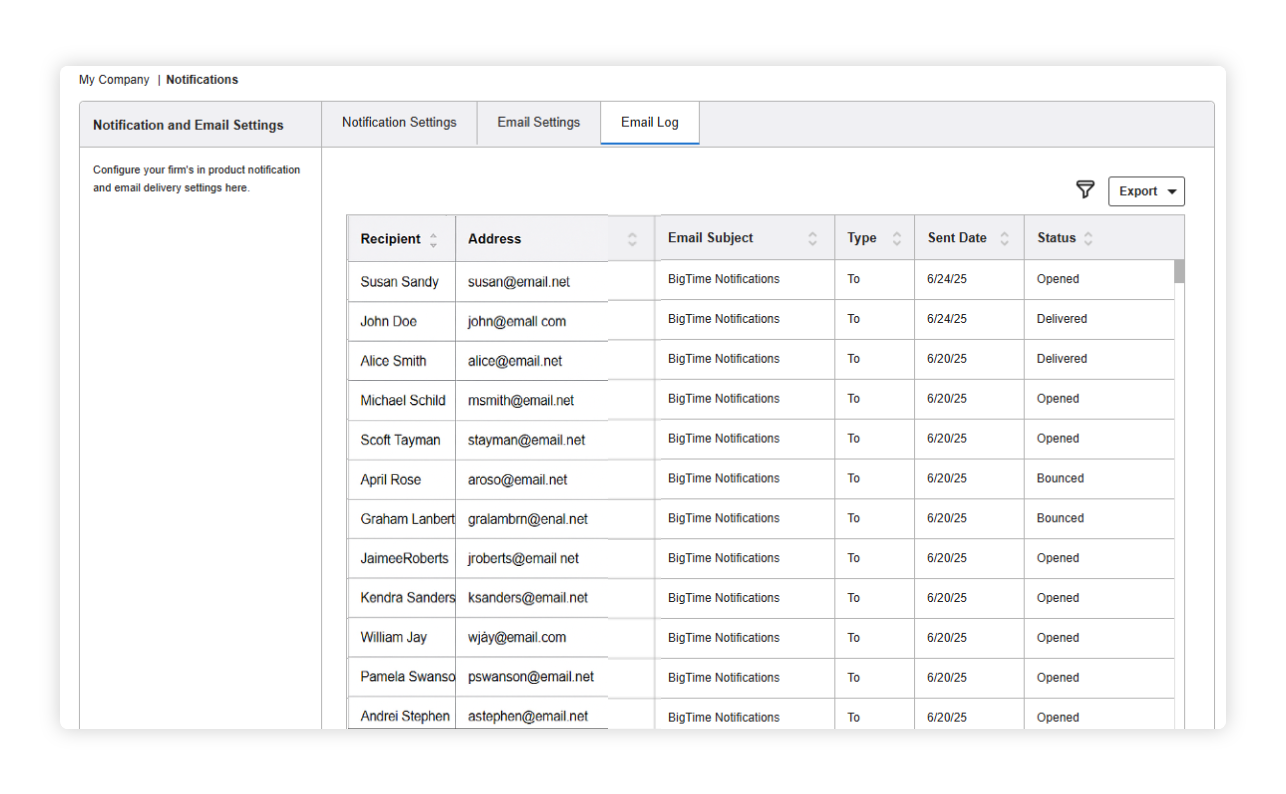Click address jroberts@email.net
This screenshot has height=794, width=1286.
click(x=524, y=558)
